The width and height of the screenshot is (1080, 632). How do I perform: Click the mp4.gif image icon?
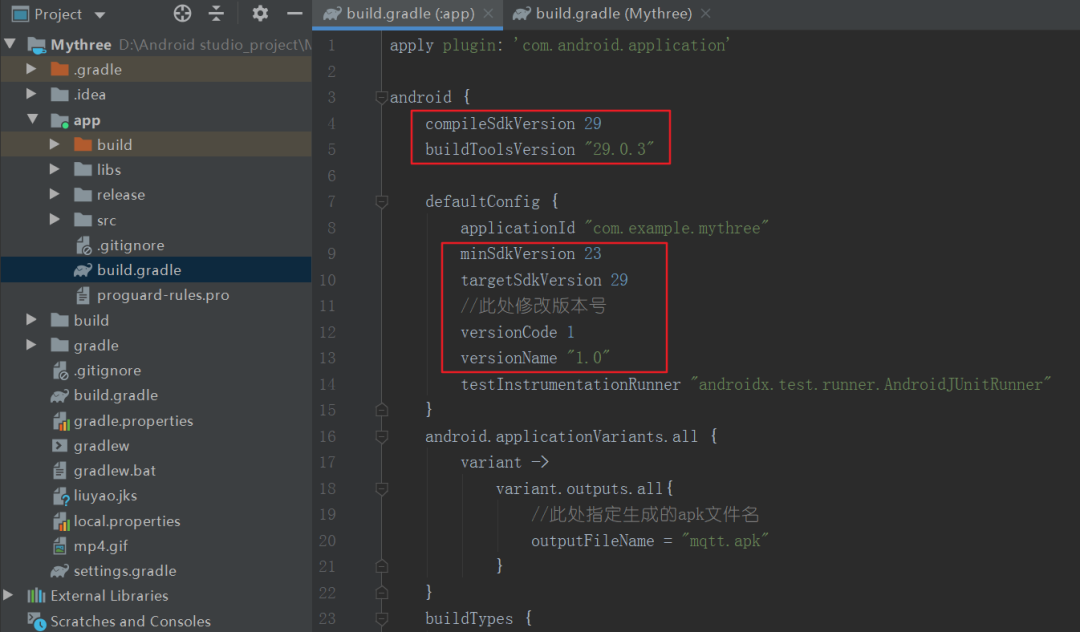pyautogui.click(x=60, y=546)
